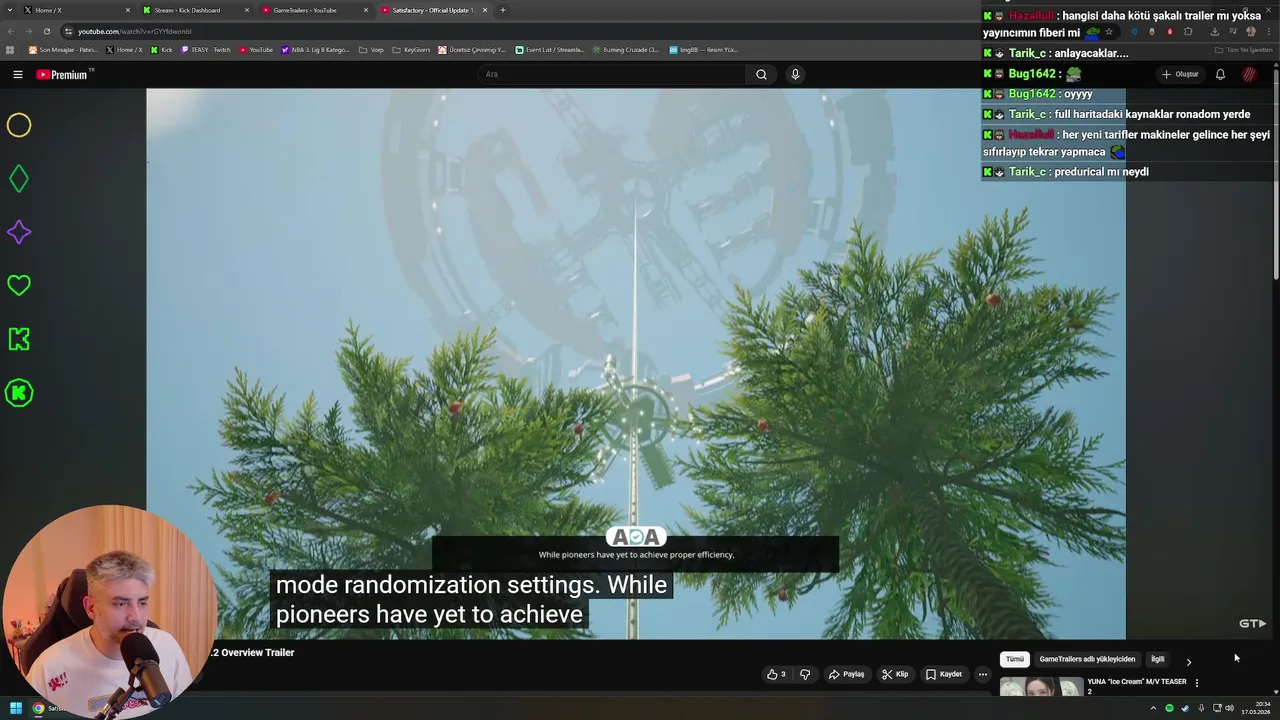Open YUNA Ice Cream teaser thumbnail
The image size is (1280, 720).
point(1041,687)
